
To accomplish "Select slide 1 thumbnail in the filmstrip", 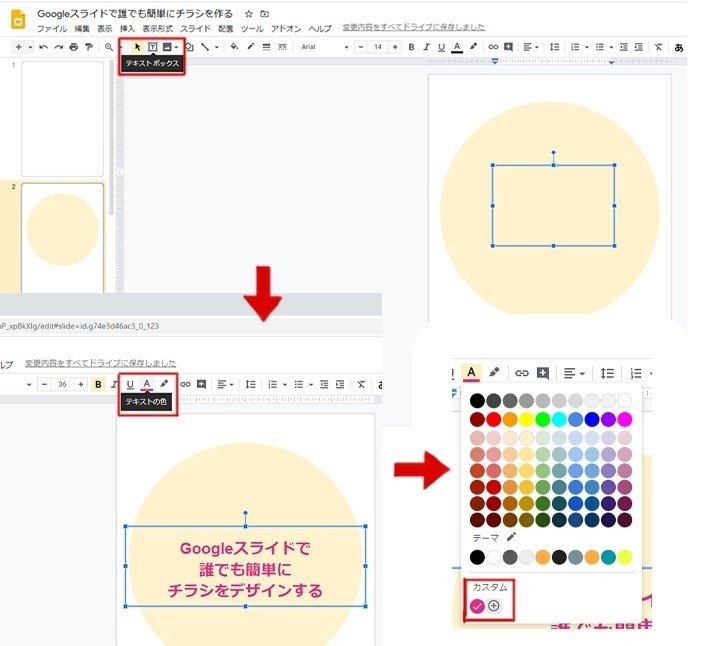I will coord(63,119).
